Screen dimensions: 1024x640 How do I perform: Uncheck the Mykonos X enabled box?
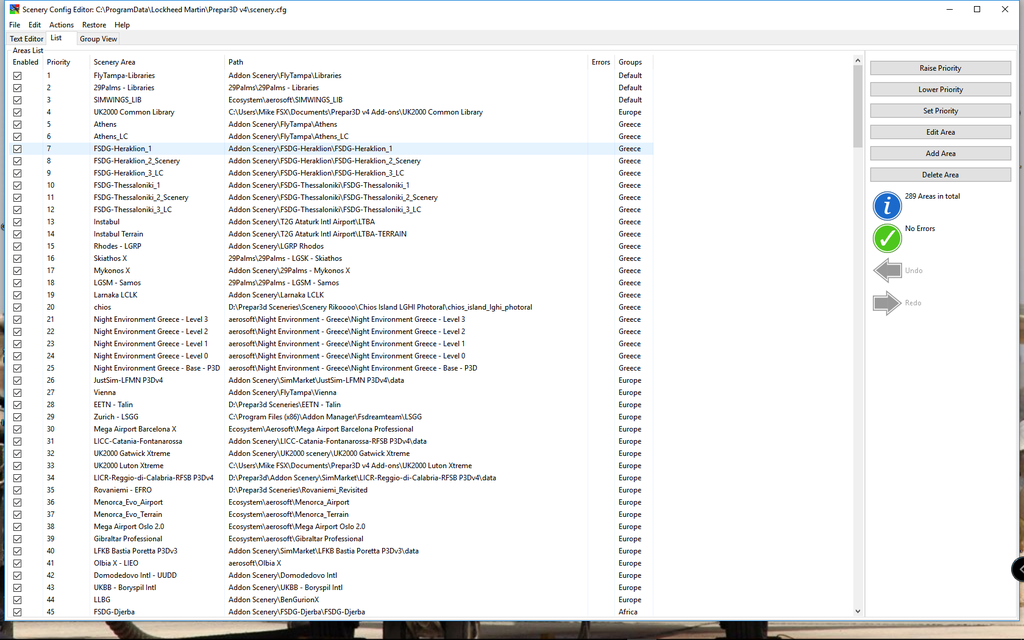(x=18, y=271)
